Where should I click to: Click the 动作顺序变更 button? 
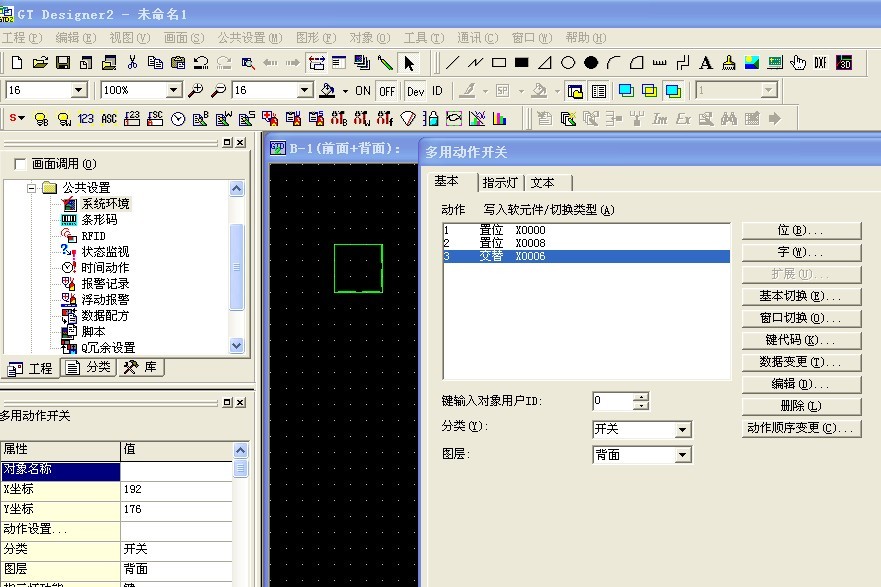801,428
